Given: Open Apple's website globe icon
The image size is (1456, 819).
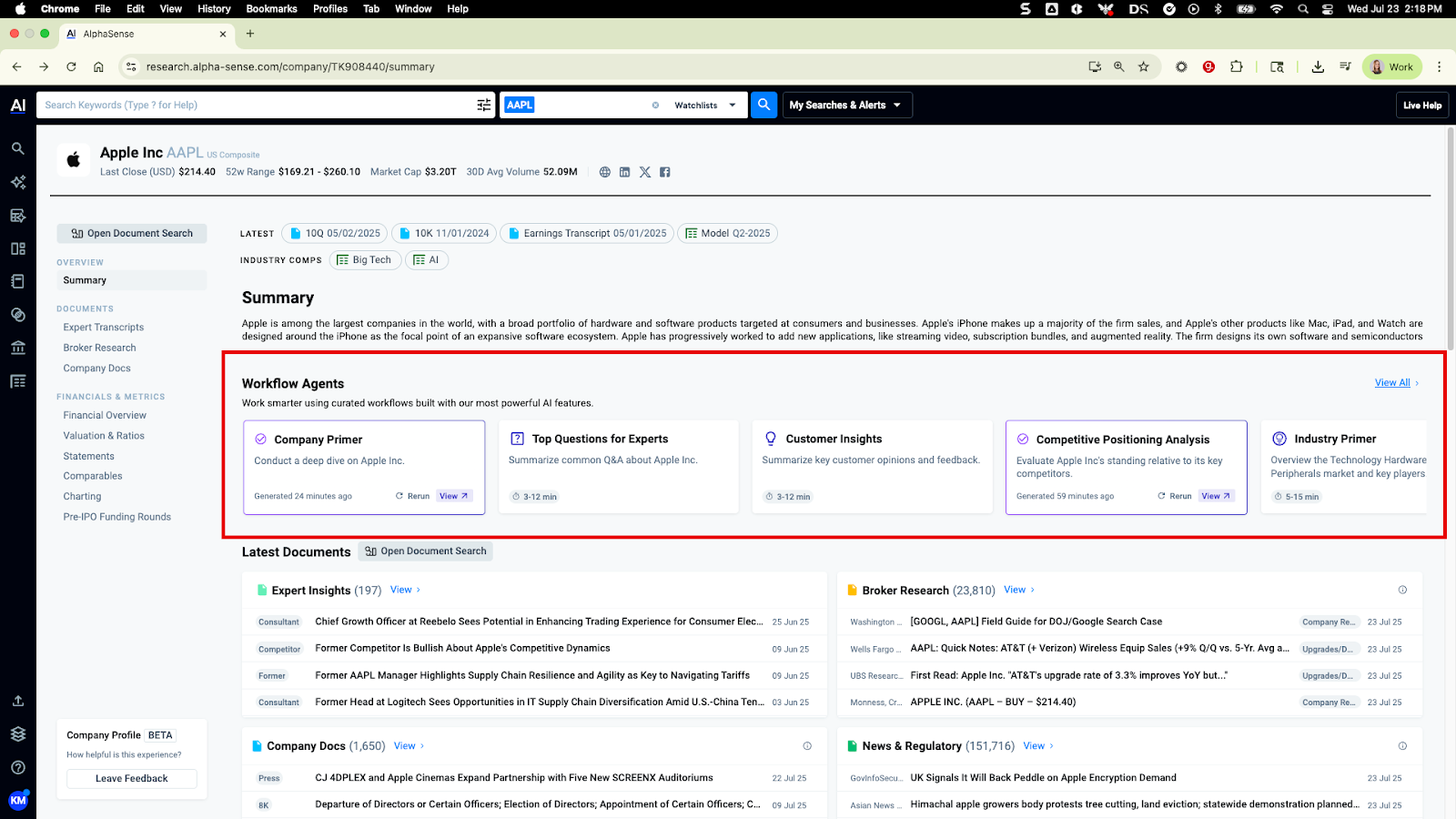Looking at the screenshot, I should (605, 172).
